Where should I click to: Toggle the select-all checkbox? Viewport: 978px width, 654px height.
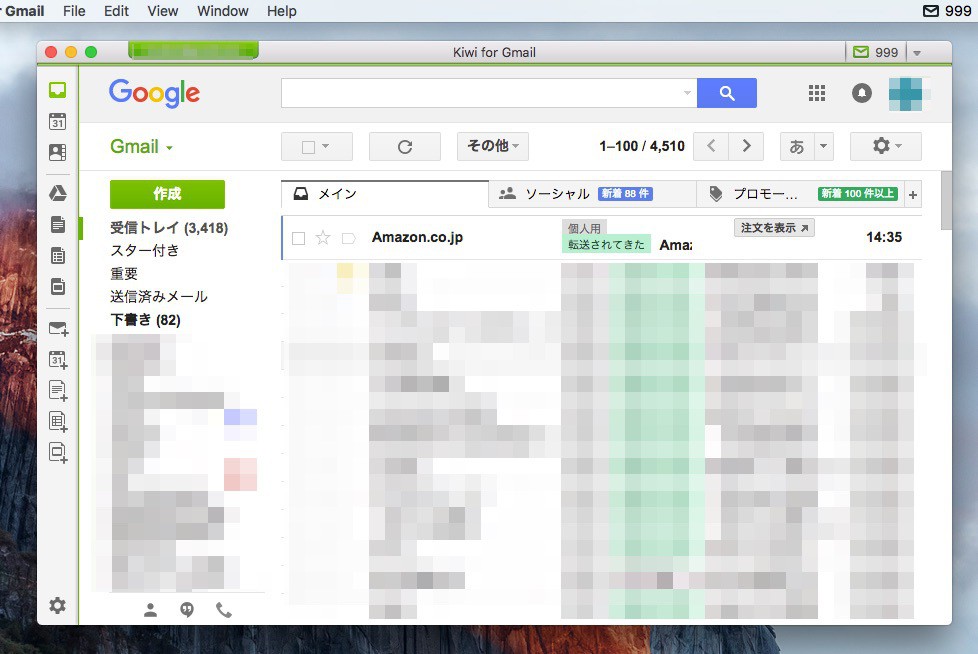pyautogui.click(x=308, y=147)
